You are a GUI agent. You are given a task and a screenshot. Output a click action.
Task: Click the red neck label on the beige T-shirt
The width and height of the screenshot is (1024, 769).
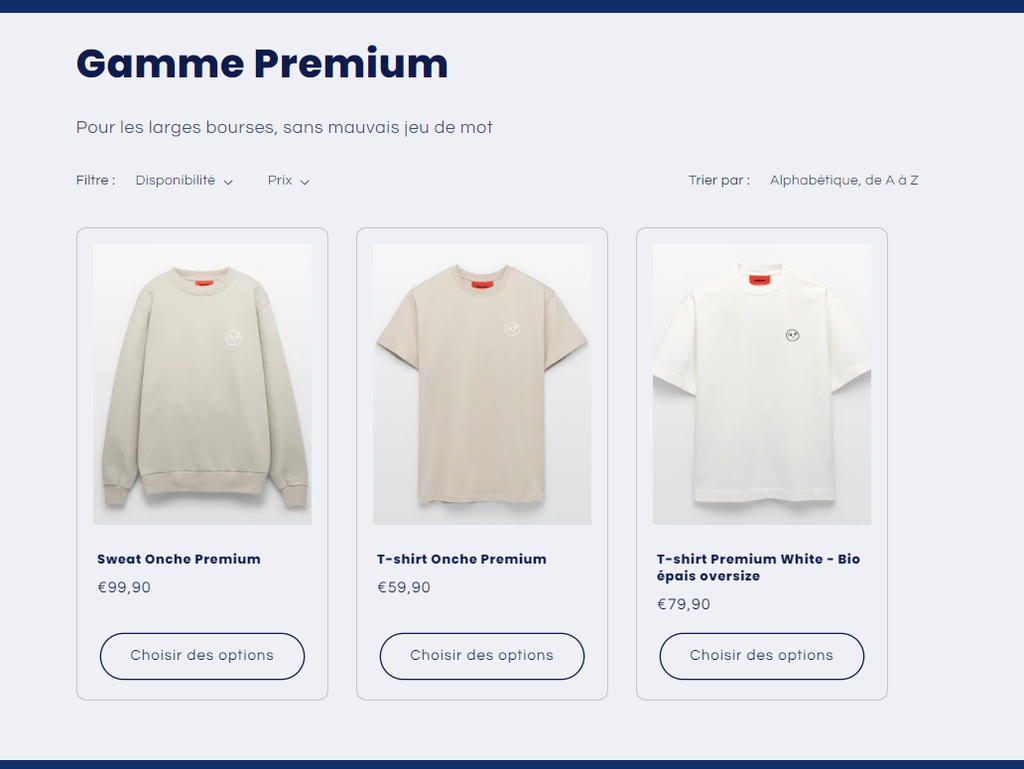click(483, 284)
